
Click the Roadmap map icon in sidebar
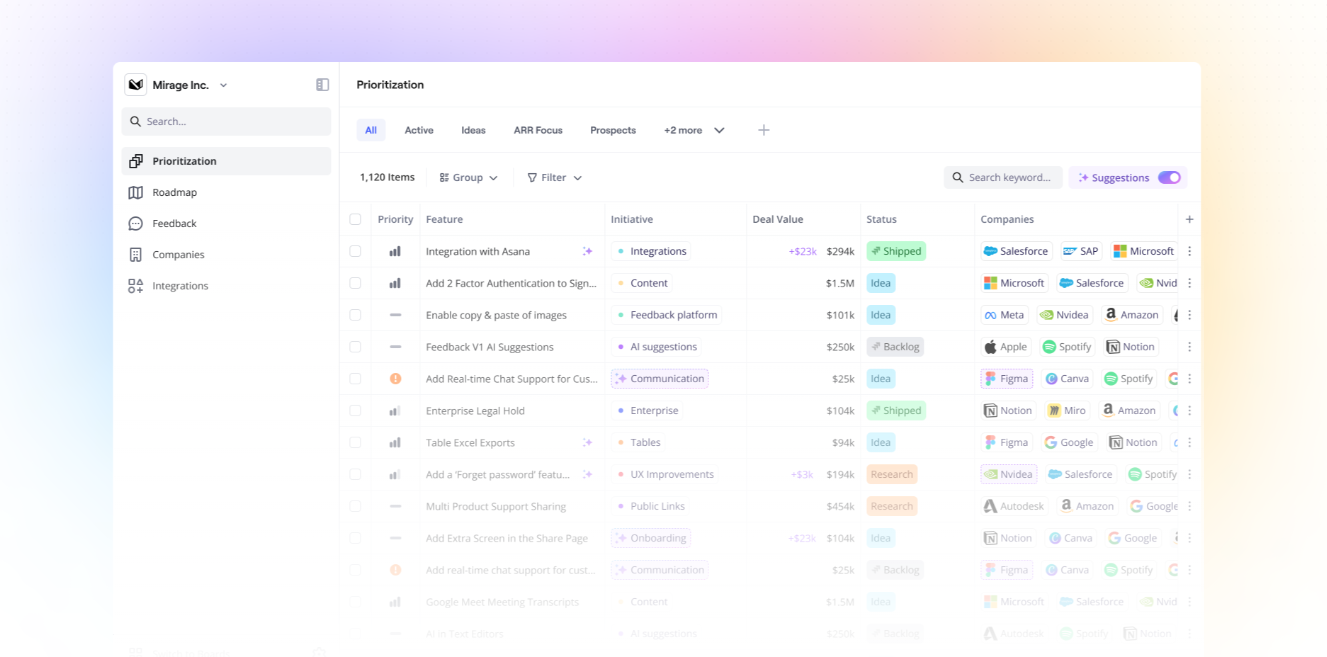(x=136, y=192)
